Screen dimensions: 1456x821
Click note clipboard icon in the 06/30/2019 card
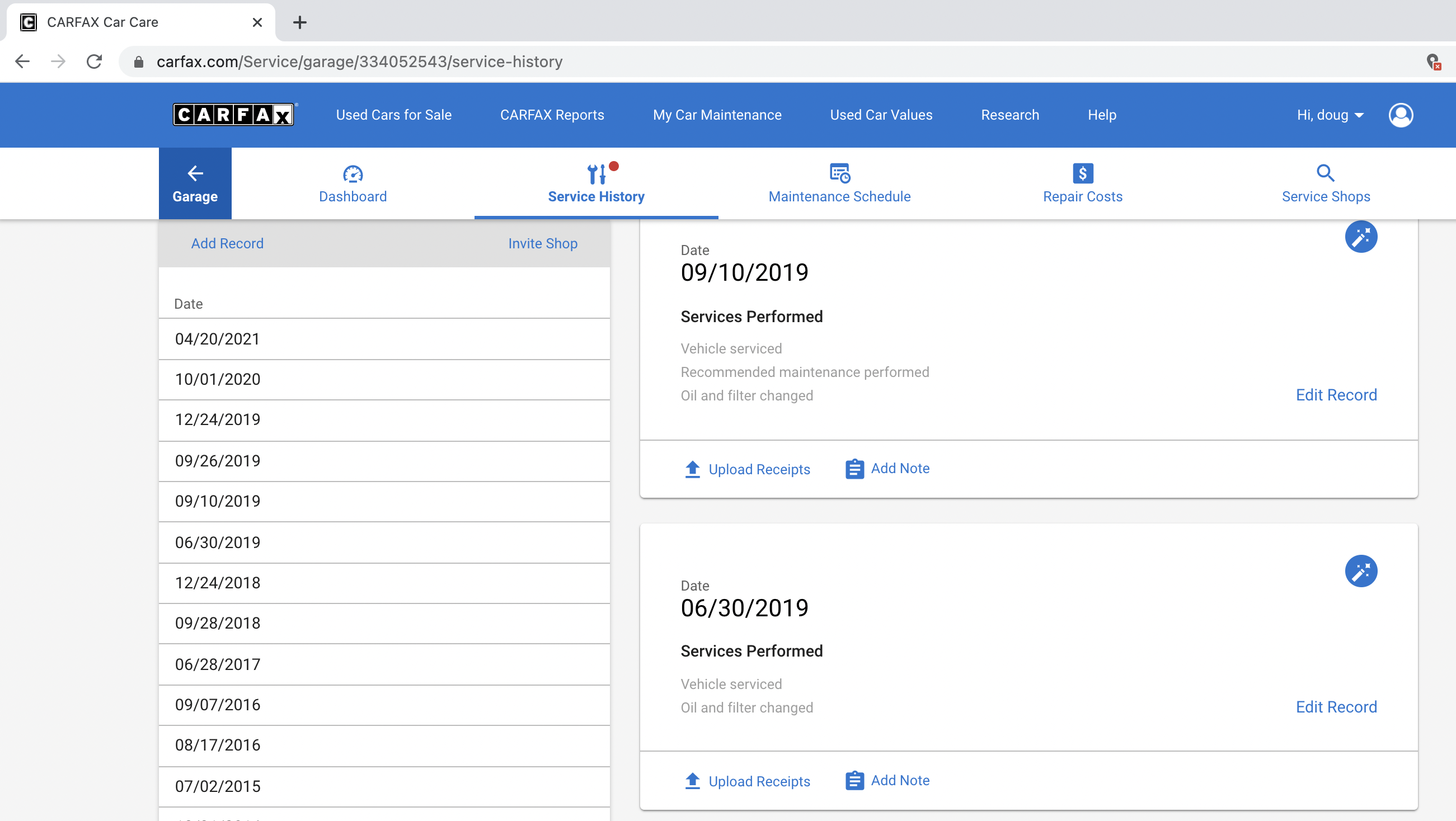click(854, 781)
